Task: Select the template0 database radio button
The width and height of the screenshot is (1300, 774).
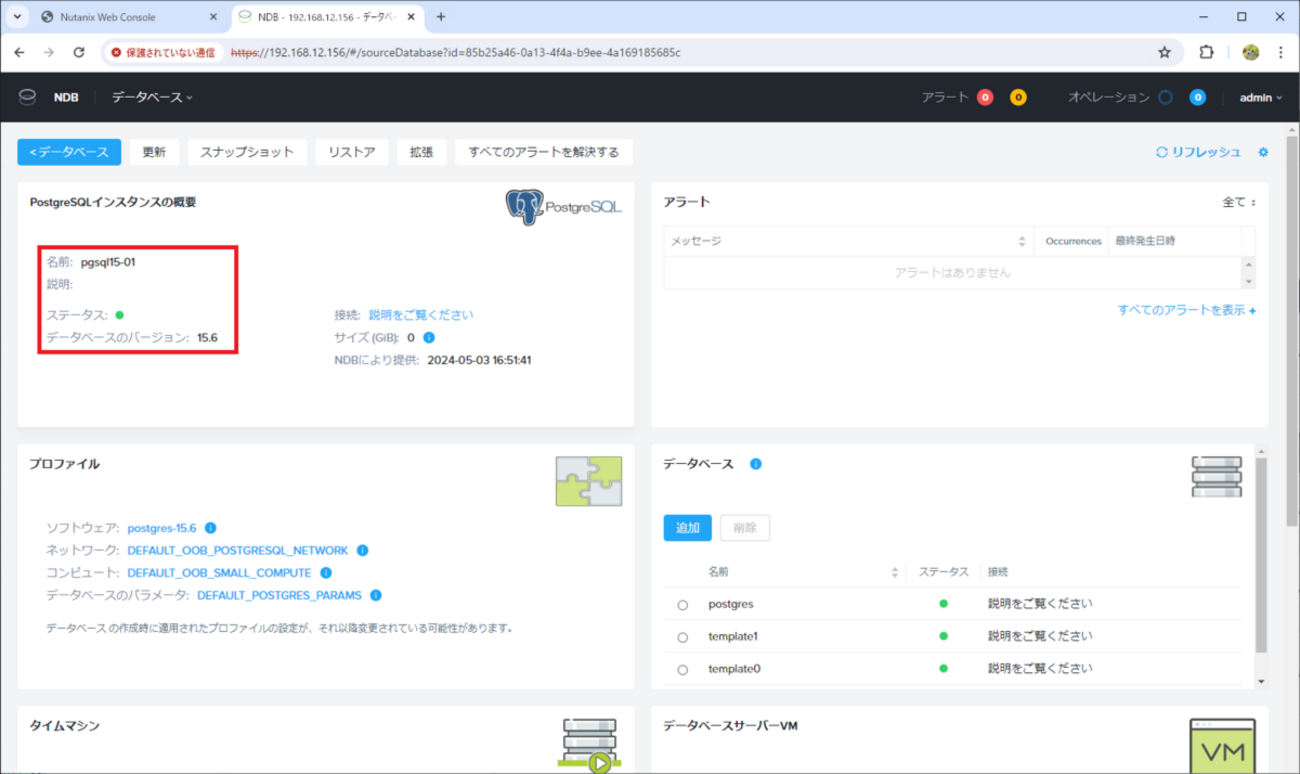Action: [x=683, y=669]
